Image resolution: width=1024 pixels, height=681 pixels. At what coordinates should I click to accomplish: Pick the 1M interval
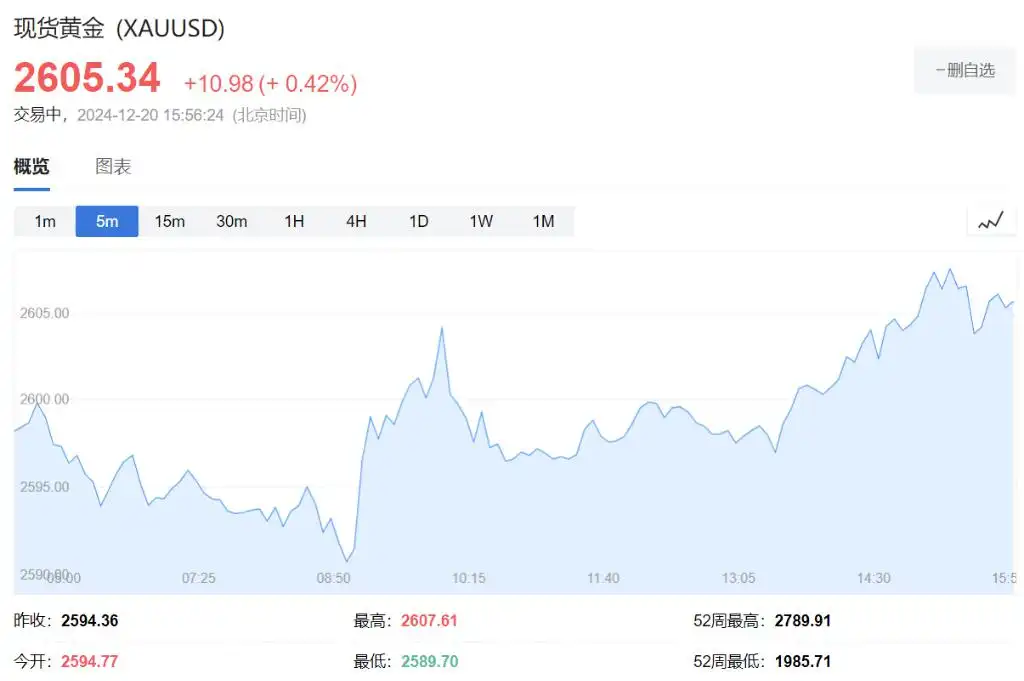click(543, 221)
